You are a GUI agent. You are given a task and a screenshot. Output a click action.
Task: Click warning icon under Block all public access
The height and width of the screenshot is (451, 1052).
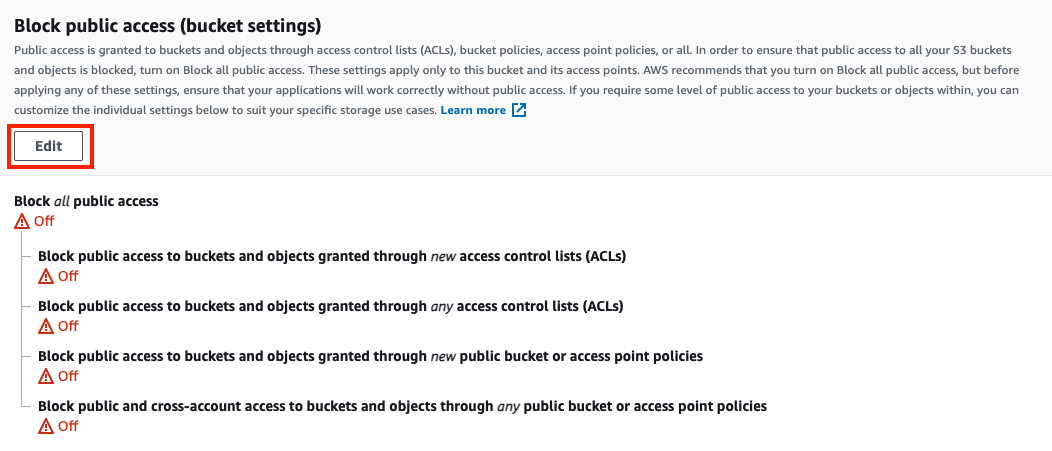coord(22,221)
